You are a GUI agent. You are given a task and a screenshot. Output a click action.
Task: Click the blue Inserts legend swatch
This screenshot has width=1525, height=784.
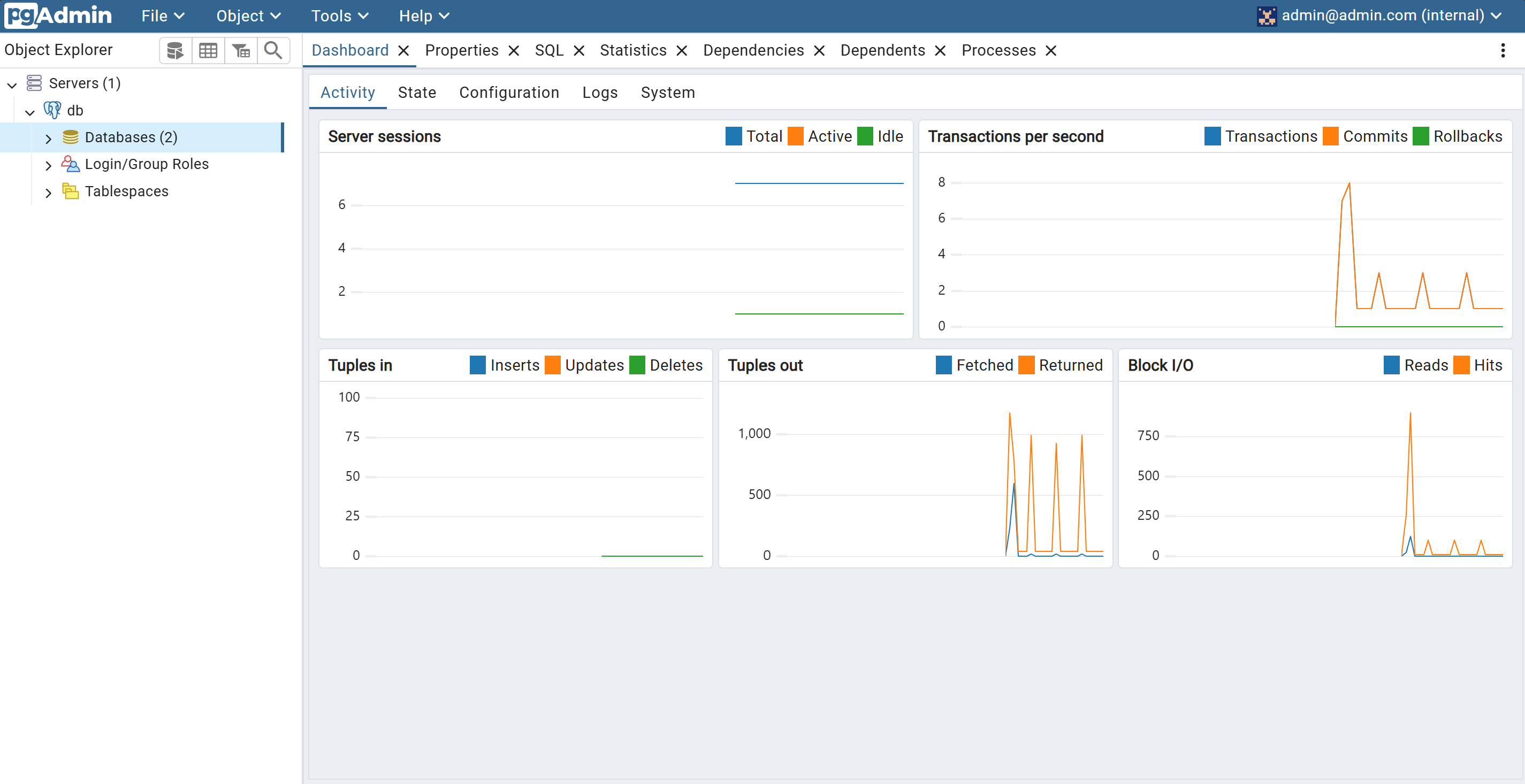tap(477, 365)
